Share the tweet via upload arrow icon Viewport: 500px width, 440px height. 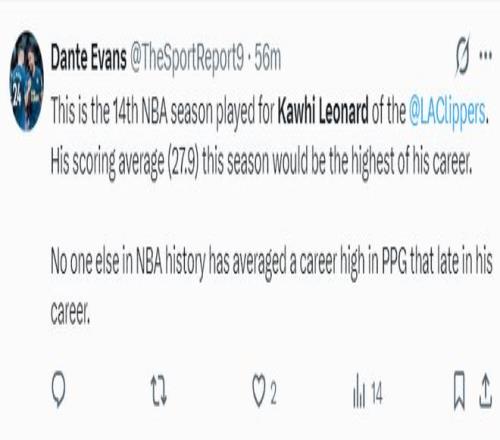[485, 391]
